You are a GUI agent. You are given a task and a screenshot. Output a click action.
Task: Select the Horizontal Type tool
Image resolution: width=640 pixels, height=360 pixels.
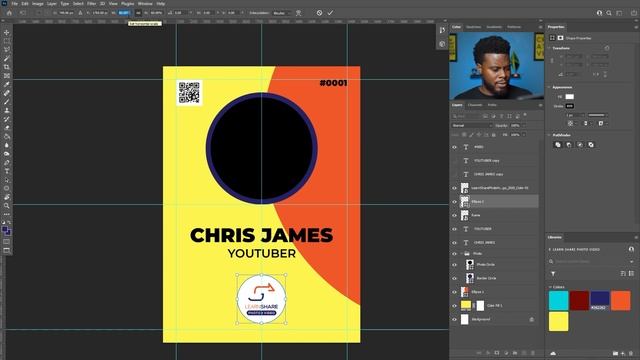[x=7, y=171]
